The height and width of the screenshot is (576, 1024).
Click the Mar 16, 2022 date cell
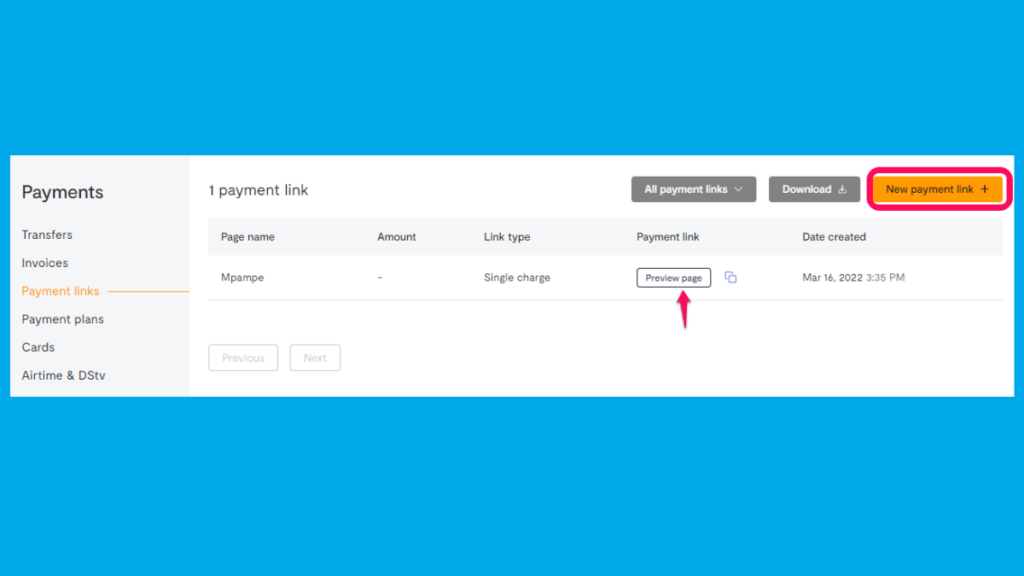pos(854,278)
